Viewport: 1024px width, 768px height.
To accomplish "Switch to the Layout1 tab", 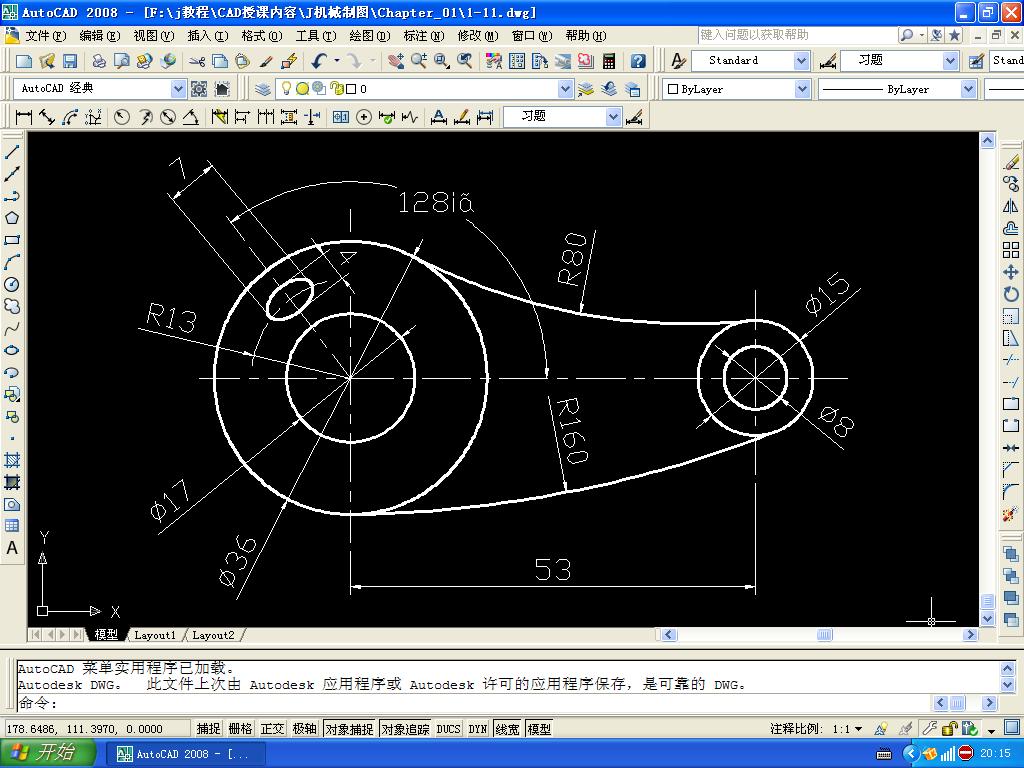I will pos(155,635).
